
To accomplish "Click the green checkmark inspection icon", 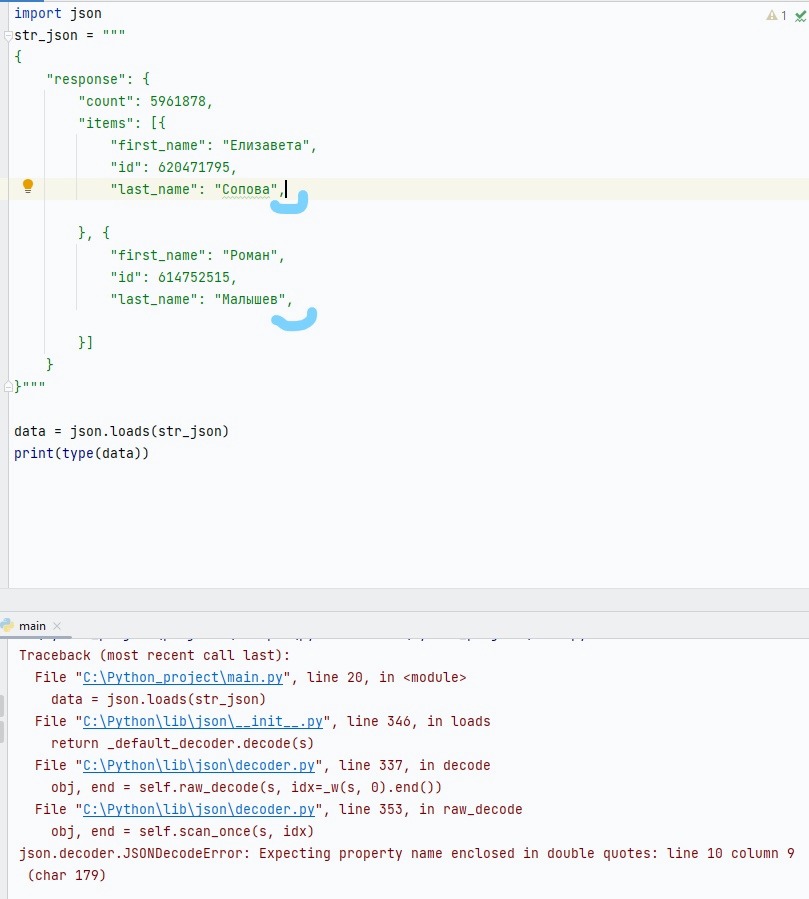I will click(x=800, y=16).
